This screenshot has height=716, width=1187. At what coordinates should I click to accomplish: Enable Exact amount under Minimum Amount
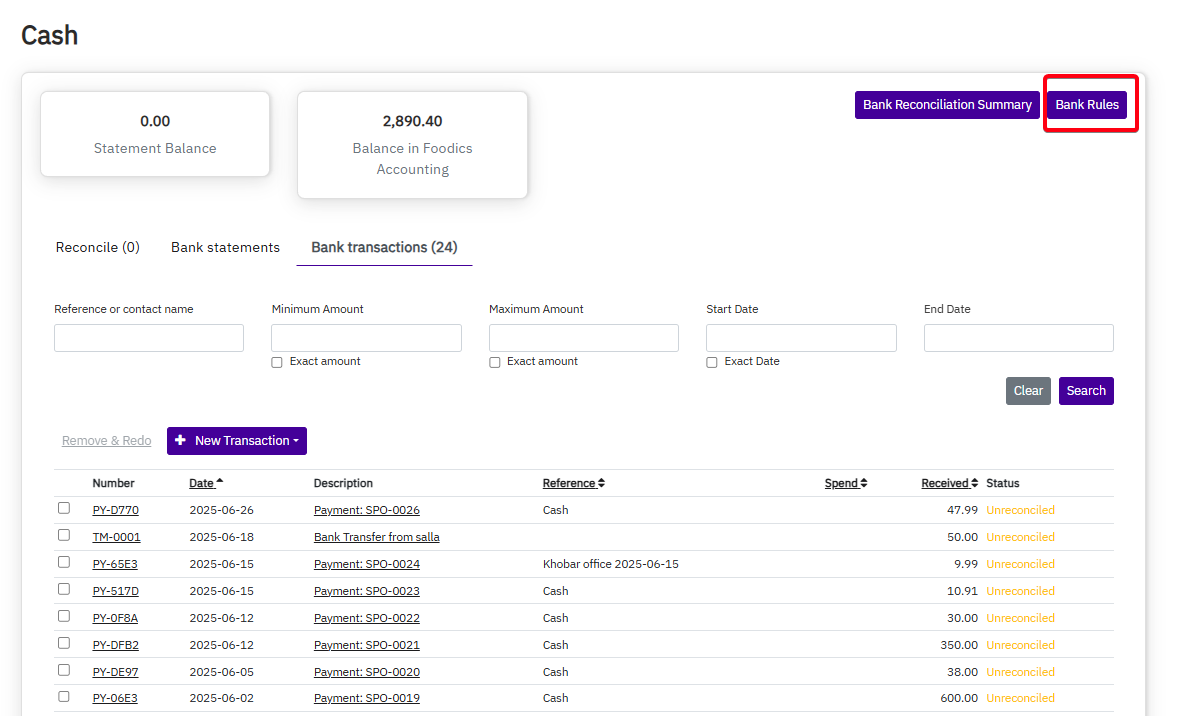pos(277,362)
